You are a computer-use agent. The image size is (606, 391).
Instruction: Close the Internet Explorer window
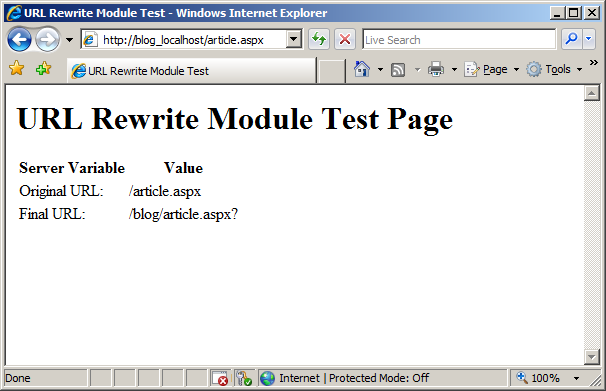pyautogui.click(x=592, y=13)
